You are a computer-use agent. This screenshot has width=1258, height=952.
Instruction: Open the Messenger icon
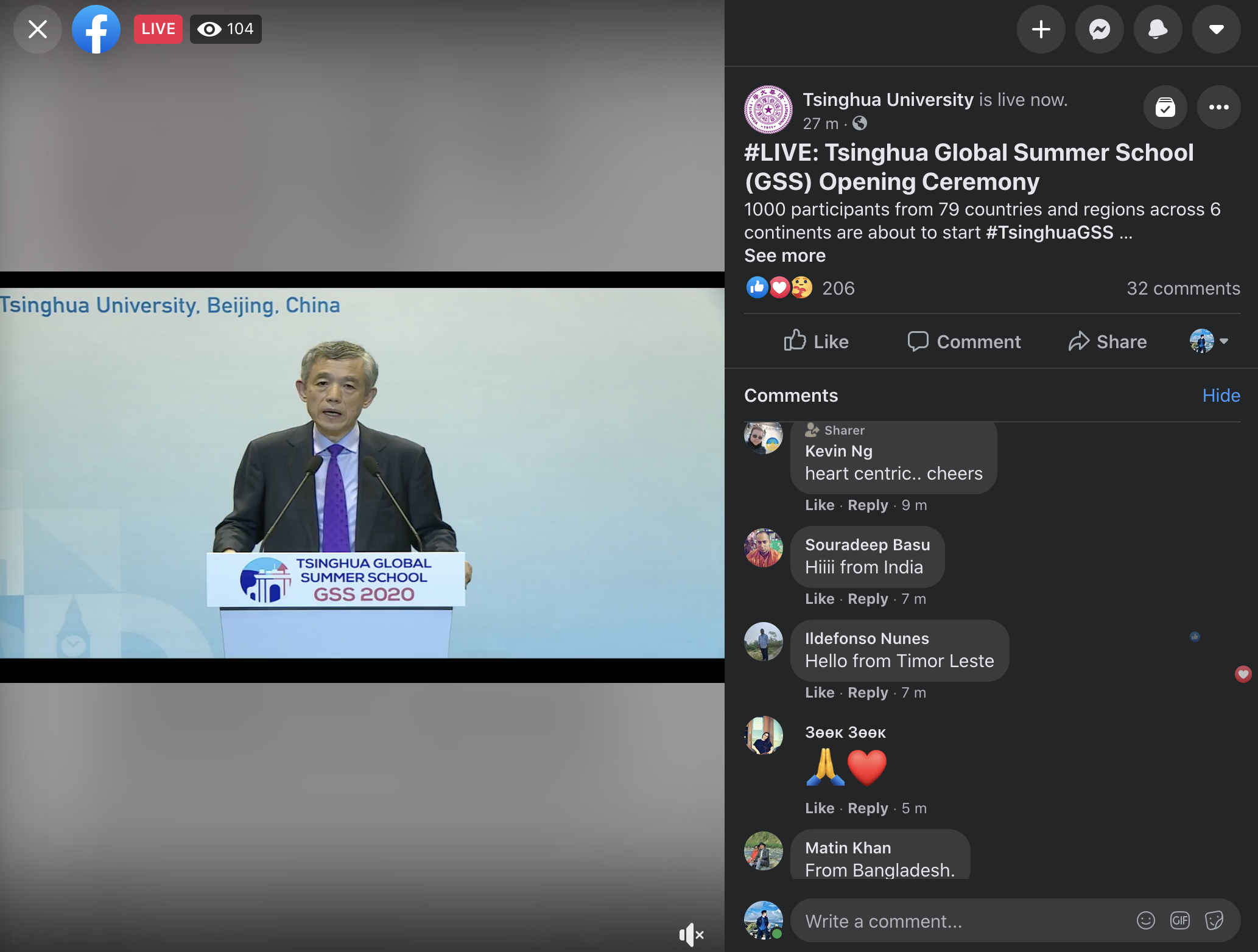[1099, 29]
